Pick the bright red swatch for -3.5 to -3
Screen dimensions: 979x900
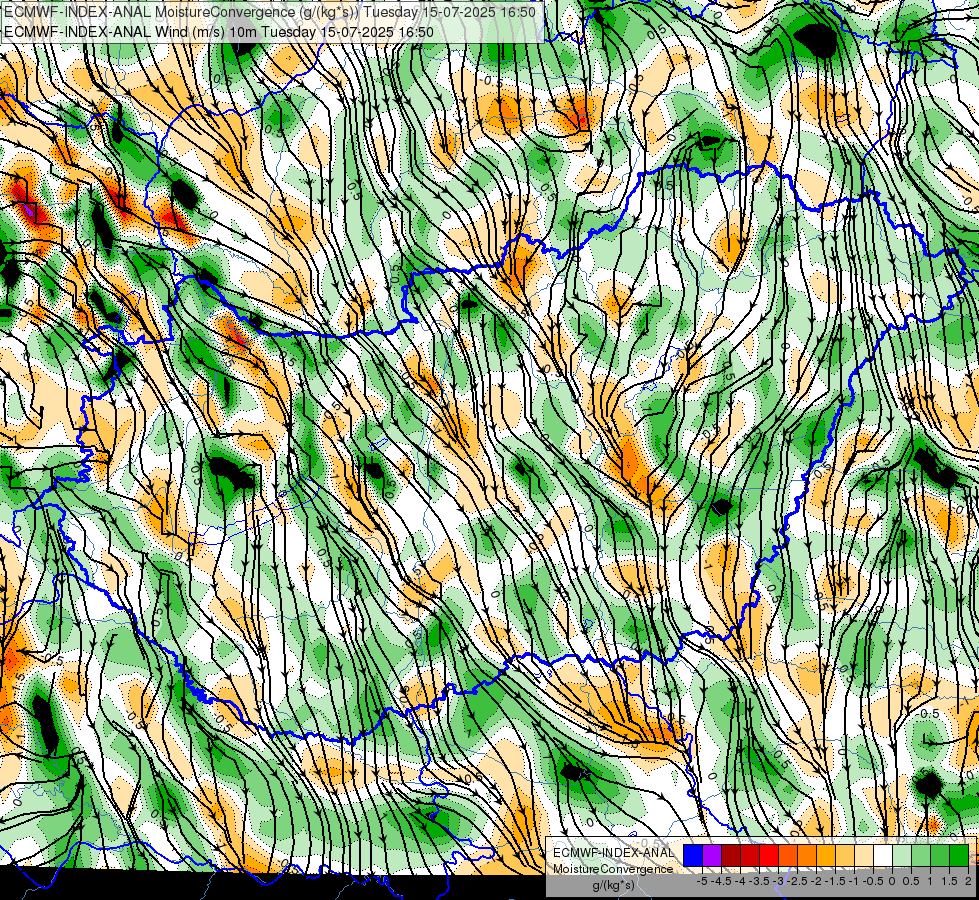[769, 855]
